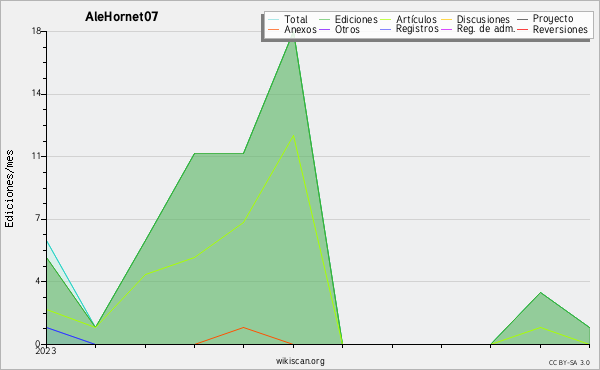Click the 18 y-axis value

tap(36, 31)
